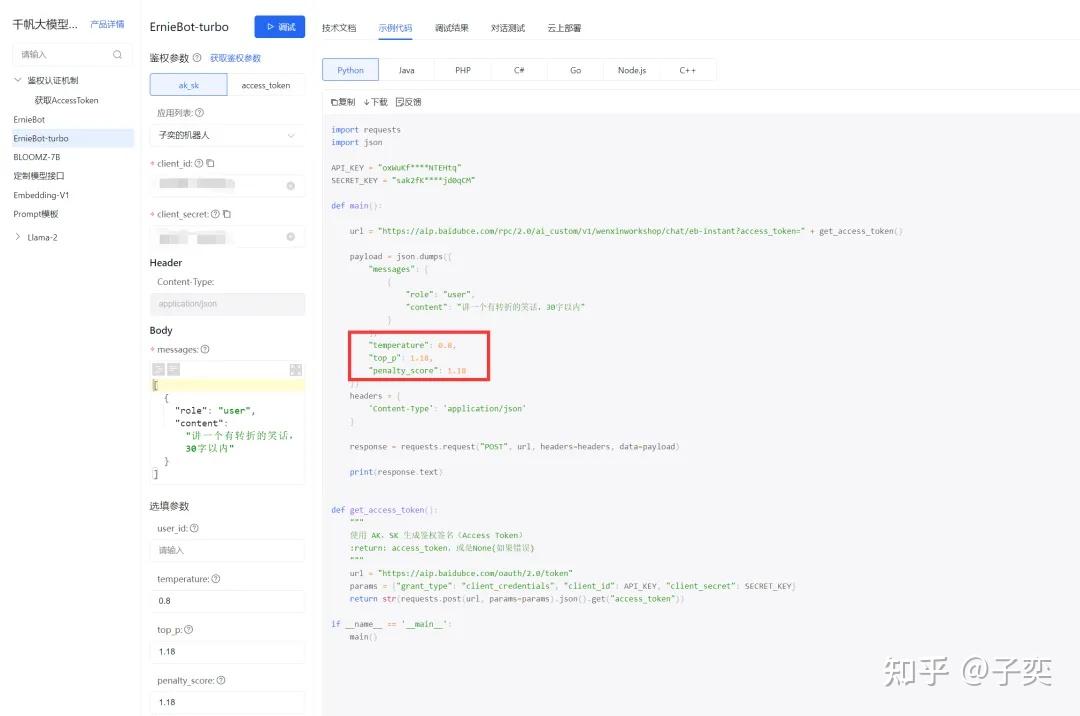Select 获取AccessToken in the sidebar
This screenshot has height=716, width=1080.
pyautogui.click(x=67, y=100)
